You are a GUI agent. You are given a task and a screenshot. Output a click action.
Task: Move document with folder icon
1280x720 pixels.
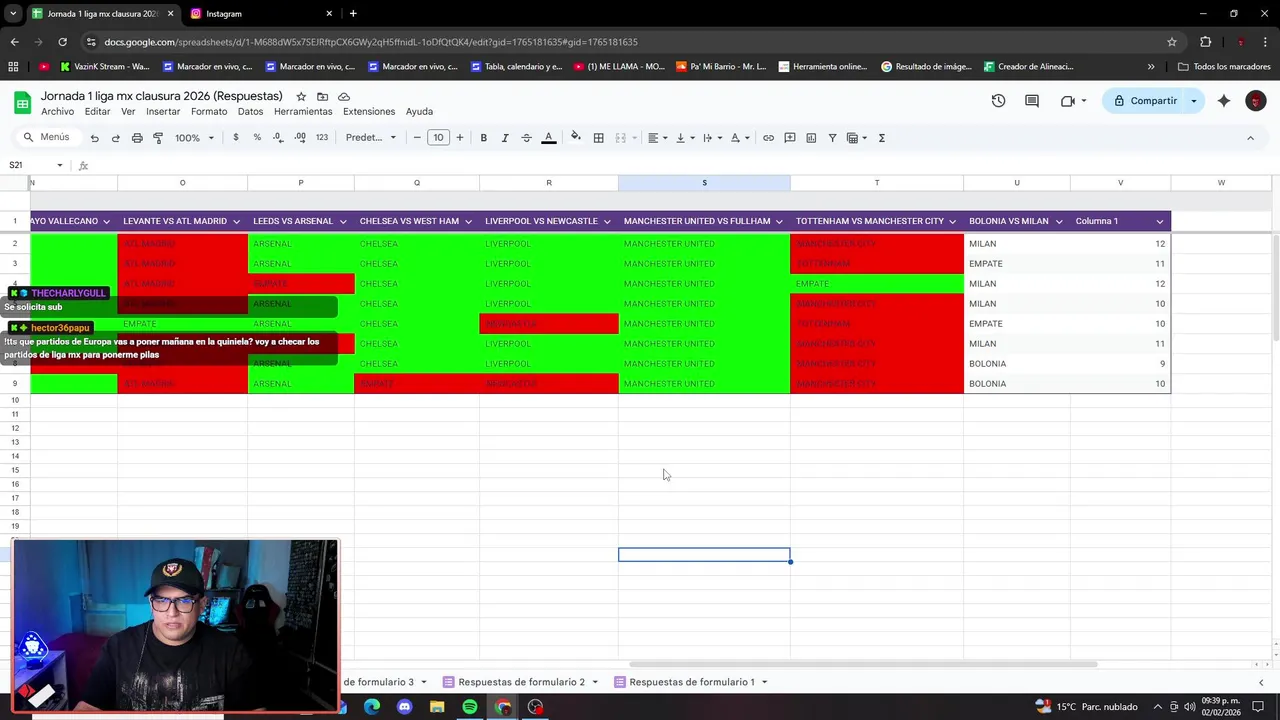(x=322, y=96)
